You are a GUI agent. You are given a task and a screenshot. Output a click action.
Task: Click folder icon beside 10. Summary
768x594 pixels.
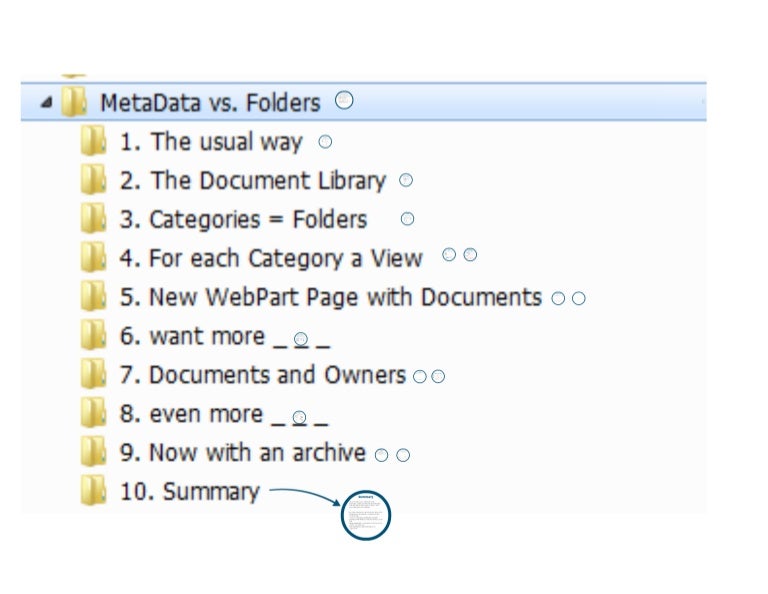point(93,491)
